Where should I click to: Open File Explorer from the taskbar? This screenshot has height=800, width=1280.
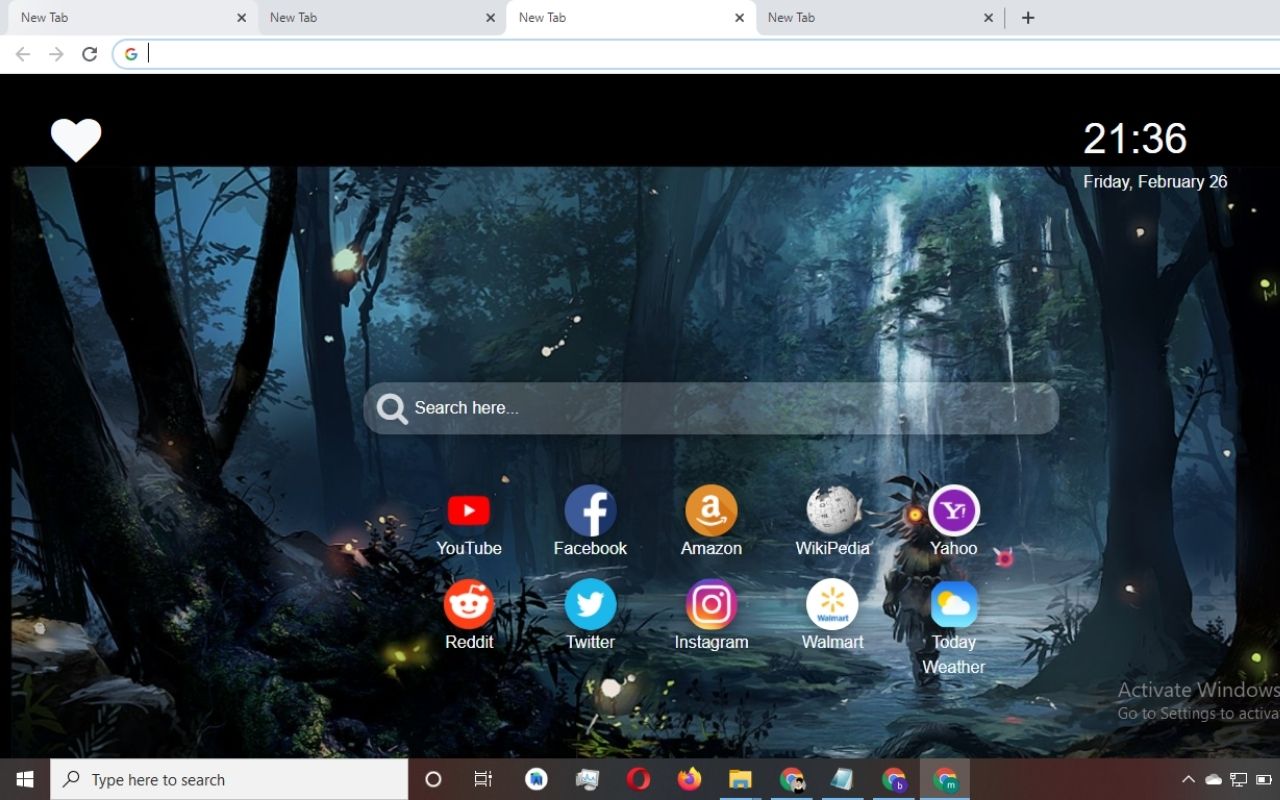click(740, 779)
